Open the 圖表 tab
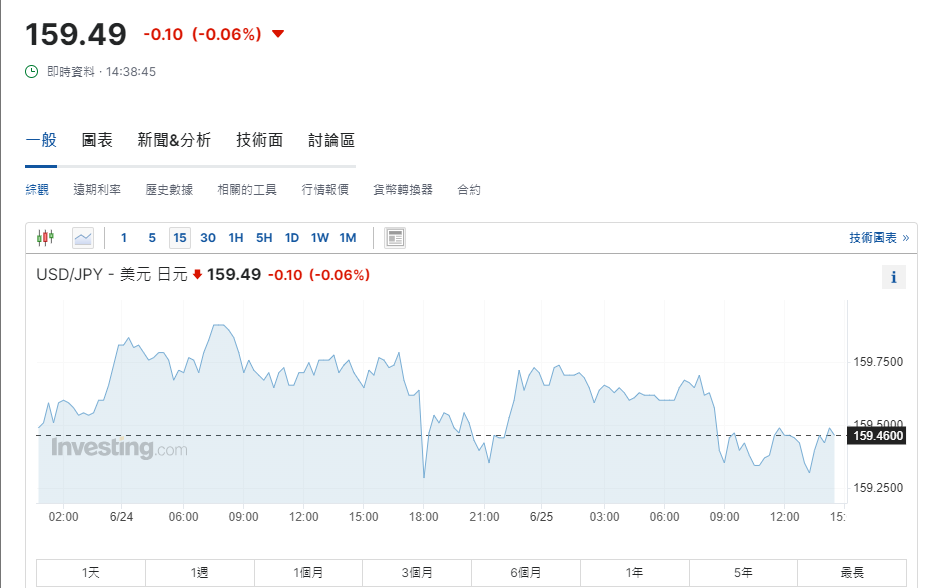The height and width of the screenshot is (588, 933). 97,141
